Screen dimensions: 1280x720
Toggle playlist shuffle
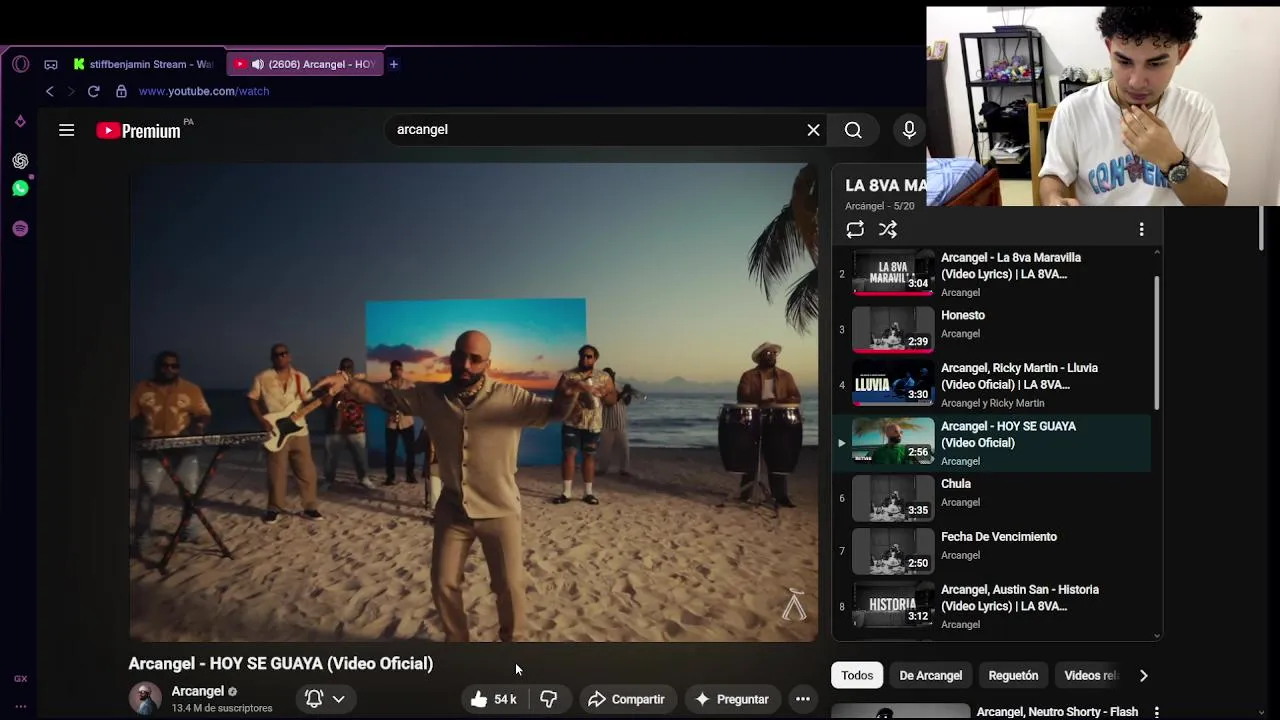888,230
